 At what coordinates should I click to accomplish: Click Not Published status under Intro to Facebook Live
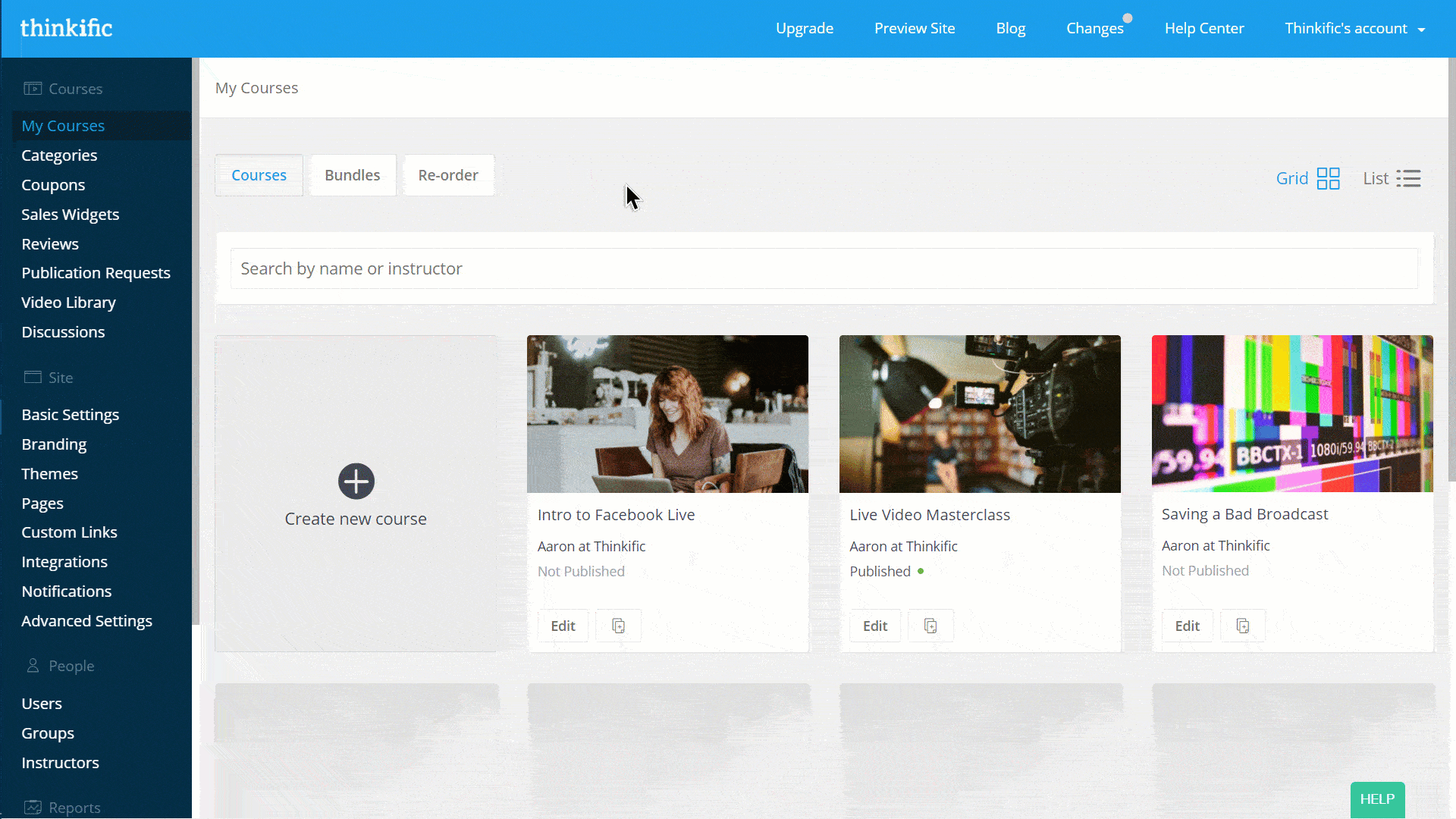[x=581, y=572]
